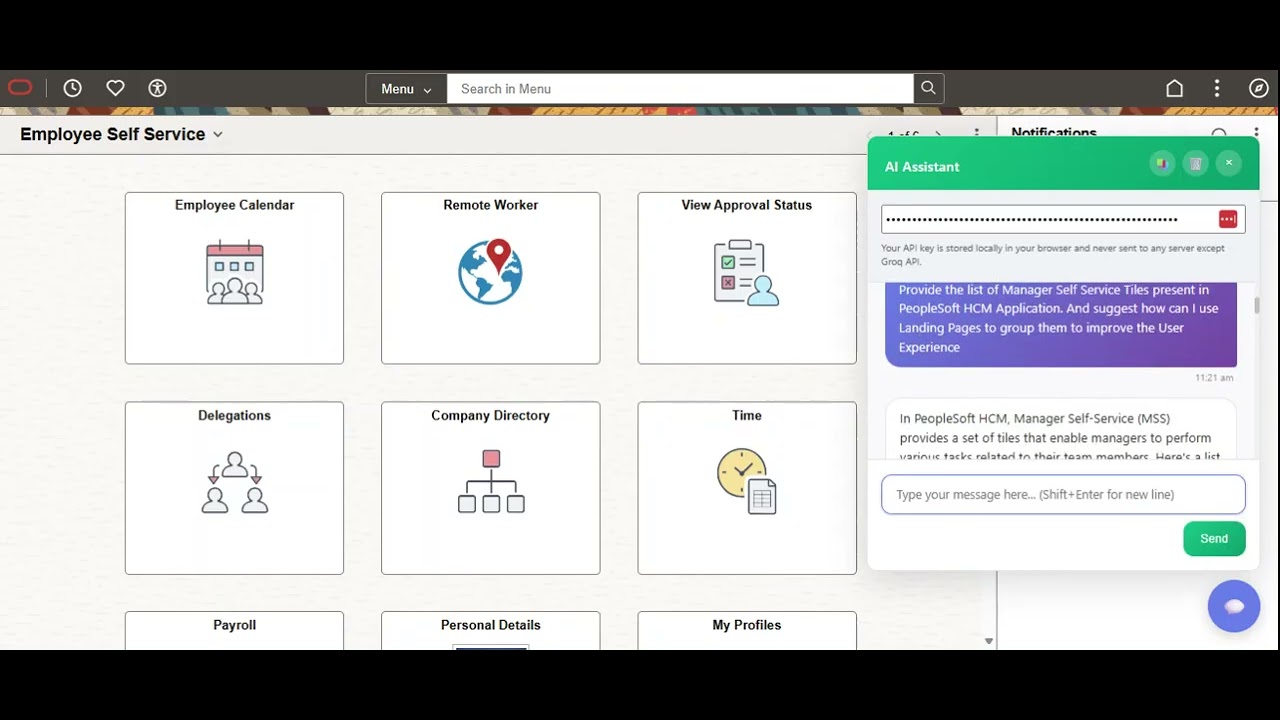Click the page scroll down arrow
Image resolution: width=1280 pixels, height=720 pixels.
point(989,641)
